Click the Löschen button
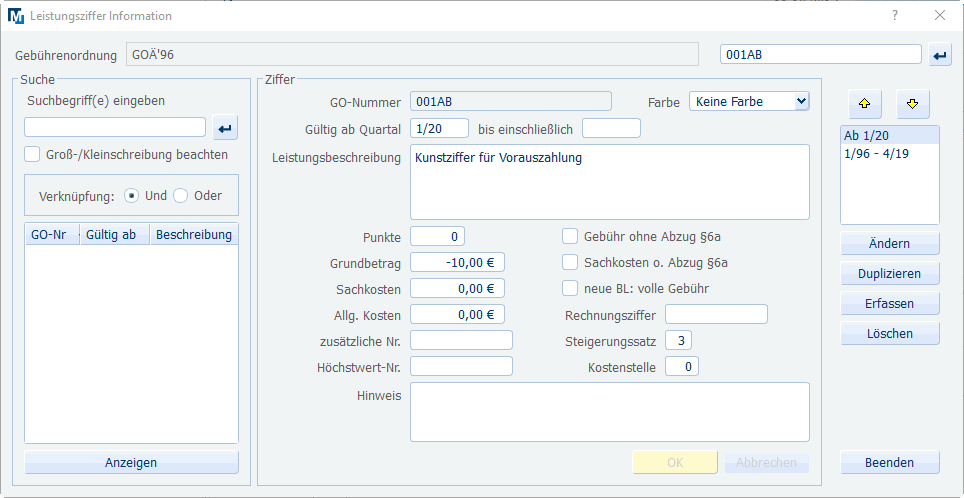The height and width of the screenshot is (498, 964). 890,334
